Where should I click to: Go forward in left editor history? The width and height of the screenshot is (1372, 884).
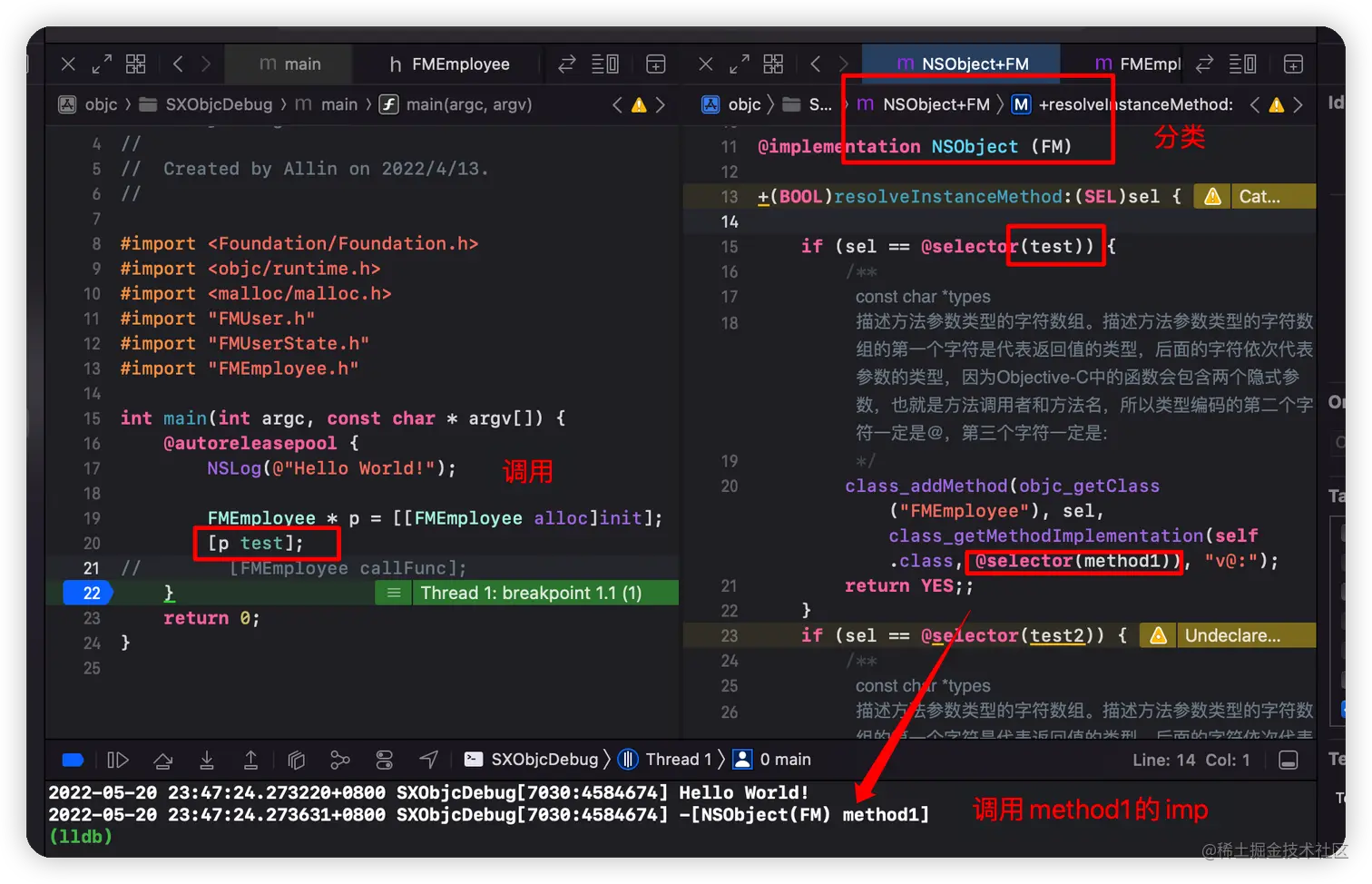[x=206, y=64]
